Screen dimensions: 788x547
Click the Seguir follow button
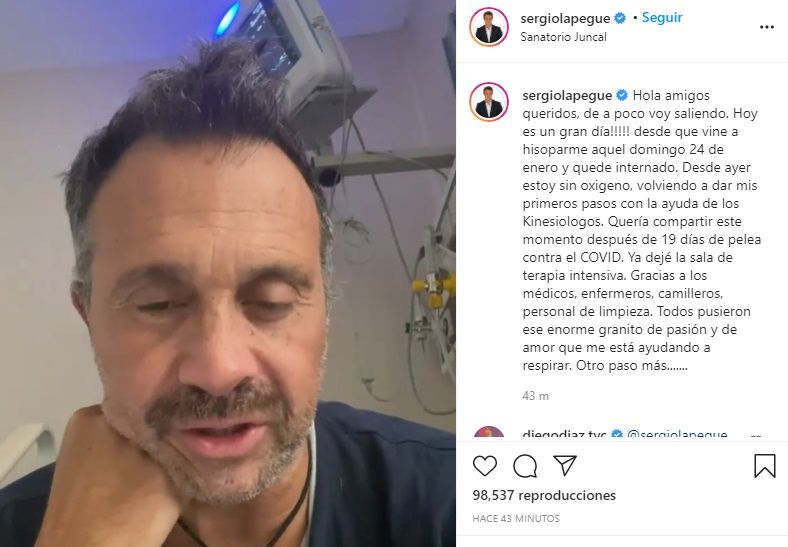(x=662, y=18)
